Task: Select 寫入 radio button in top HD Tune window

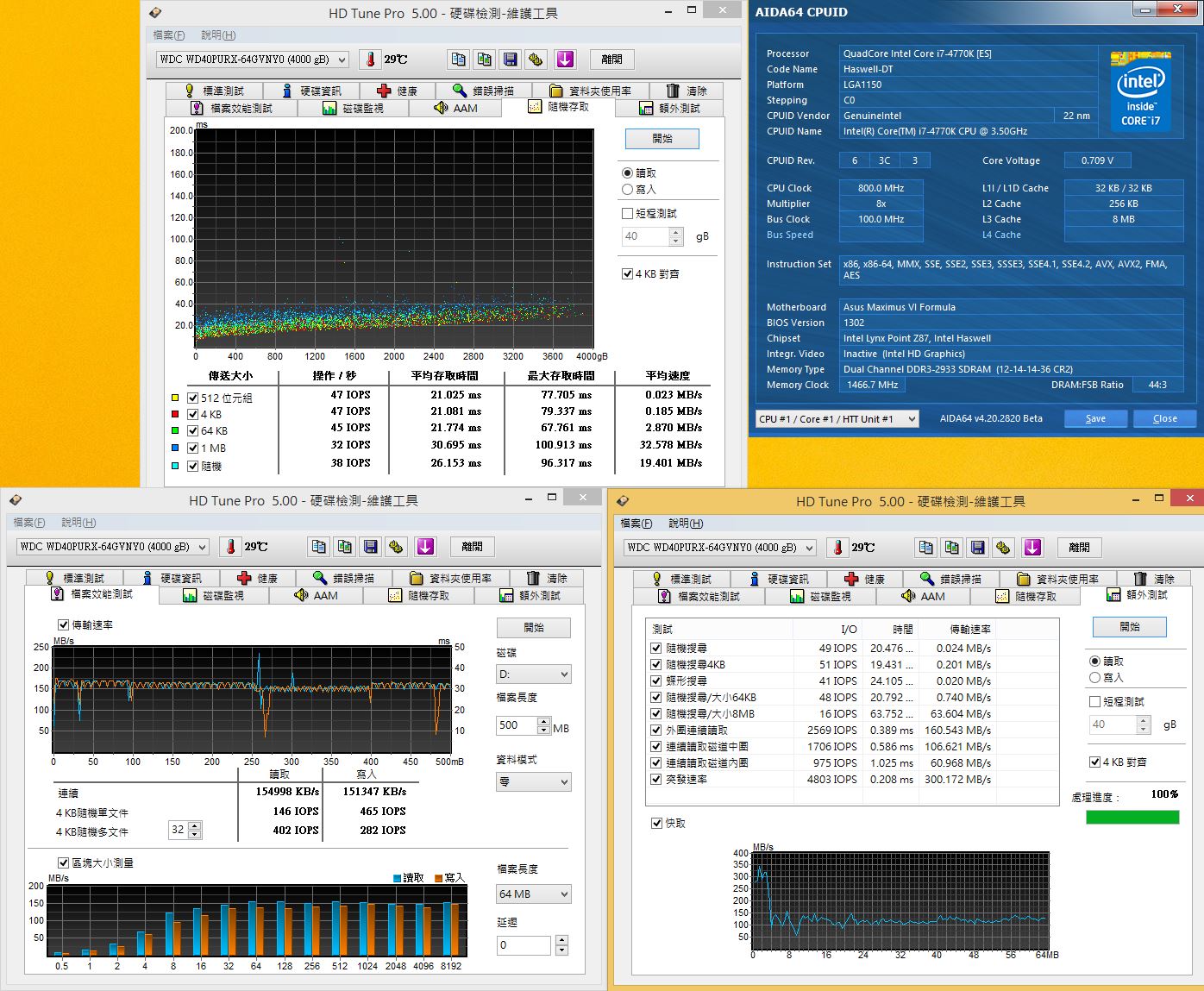Action: (627, 190)
